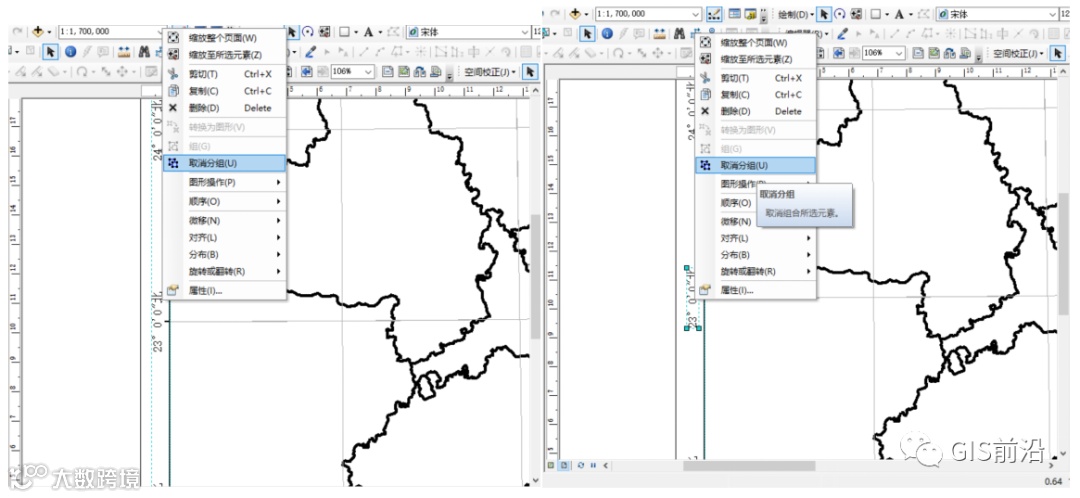Click horizontal scrollbar right arrow, right window
Screen dimensions: 1080x498
pyautogui.click(x=1052, y=466)
